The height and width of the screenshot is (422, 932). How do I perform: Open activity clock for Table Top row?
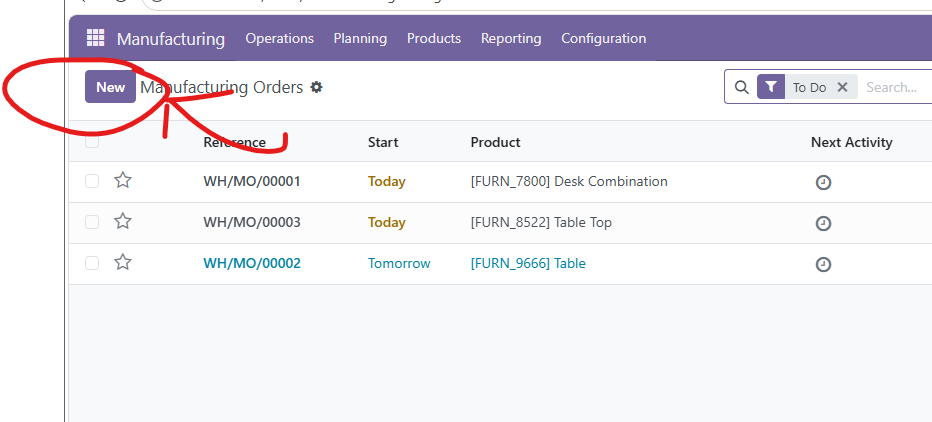coord(823,223)
